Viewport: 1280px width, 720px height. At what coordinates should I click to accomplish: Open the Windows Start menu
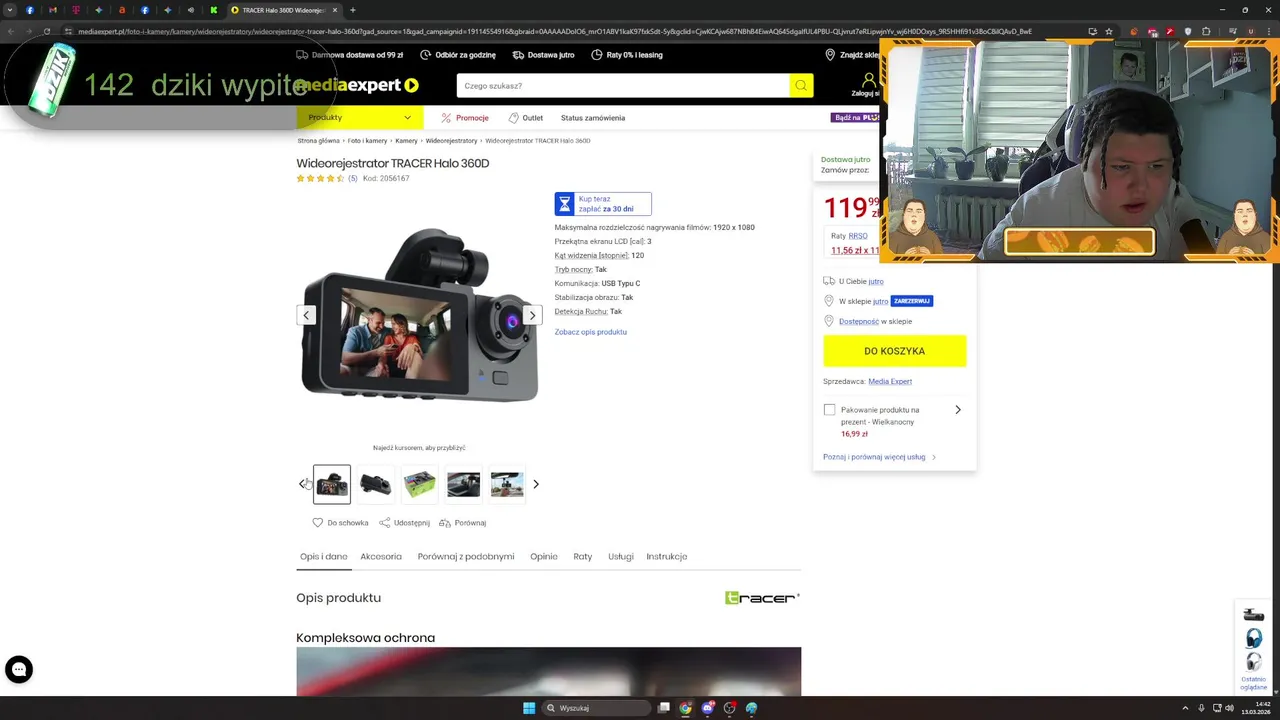click(529, 708)
